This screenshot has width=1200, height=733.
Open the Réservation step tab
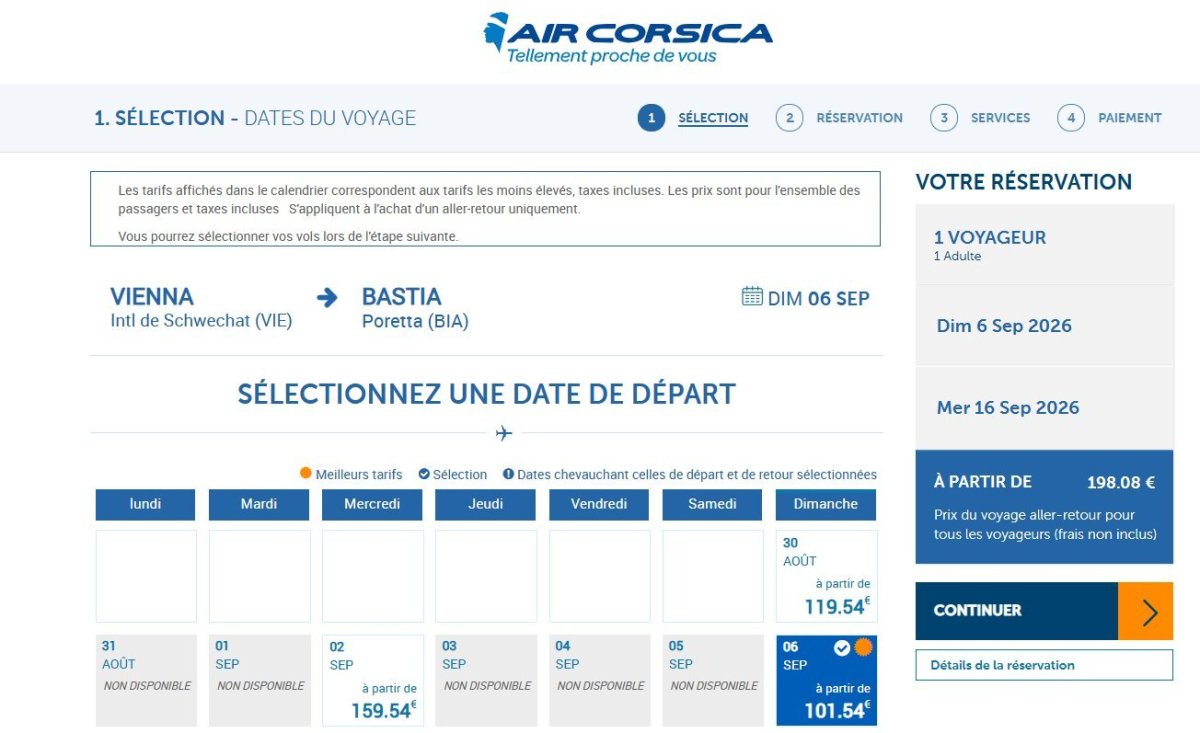pyautogui.click(x=859, y=118)
